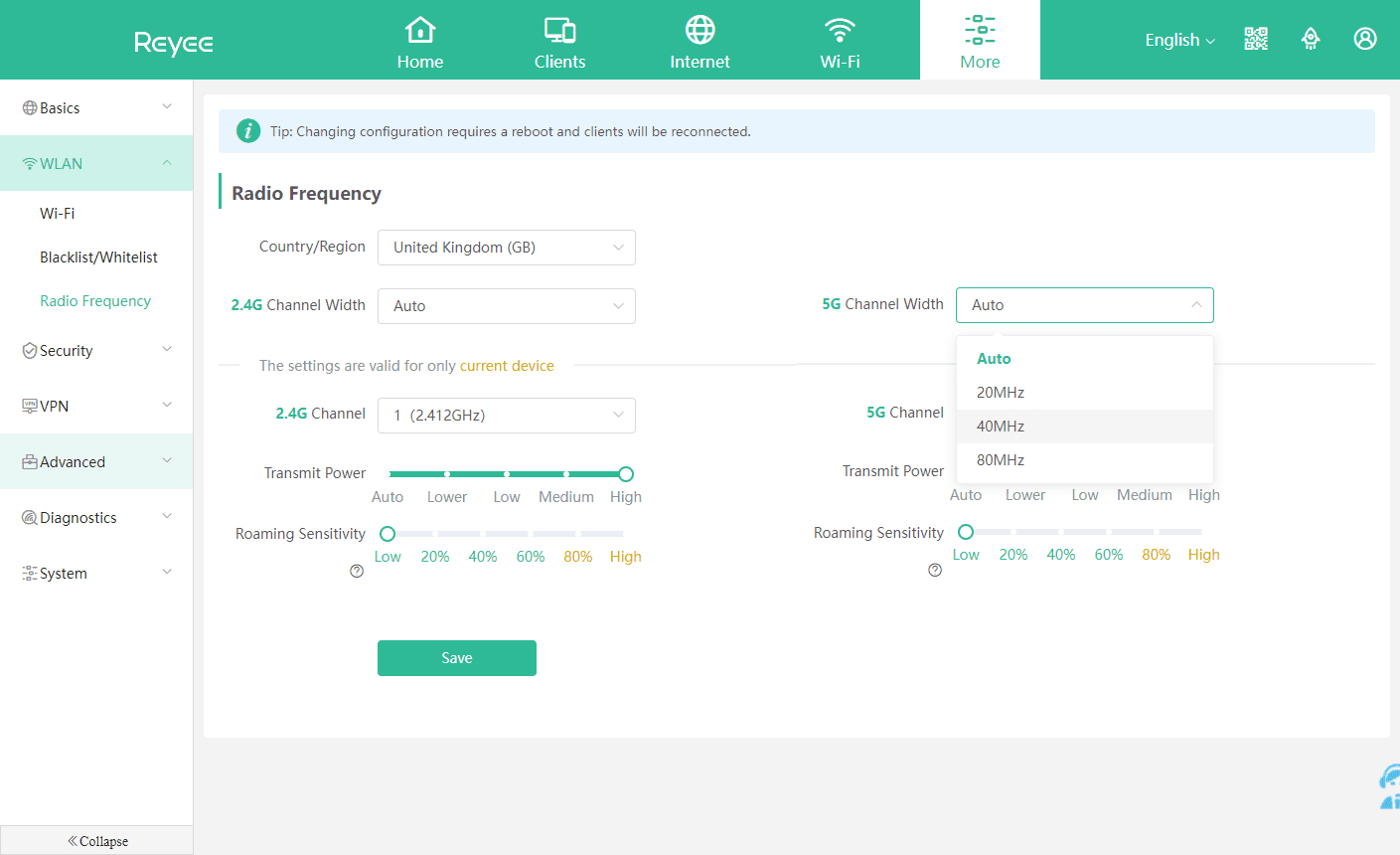Open Blacklist/Whitelist in the sidebar
This screenshot has height=855, width=1400.
point(98,257)
